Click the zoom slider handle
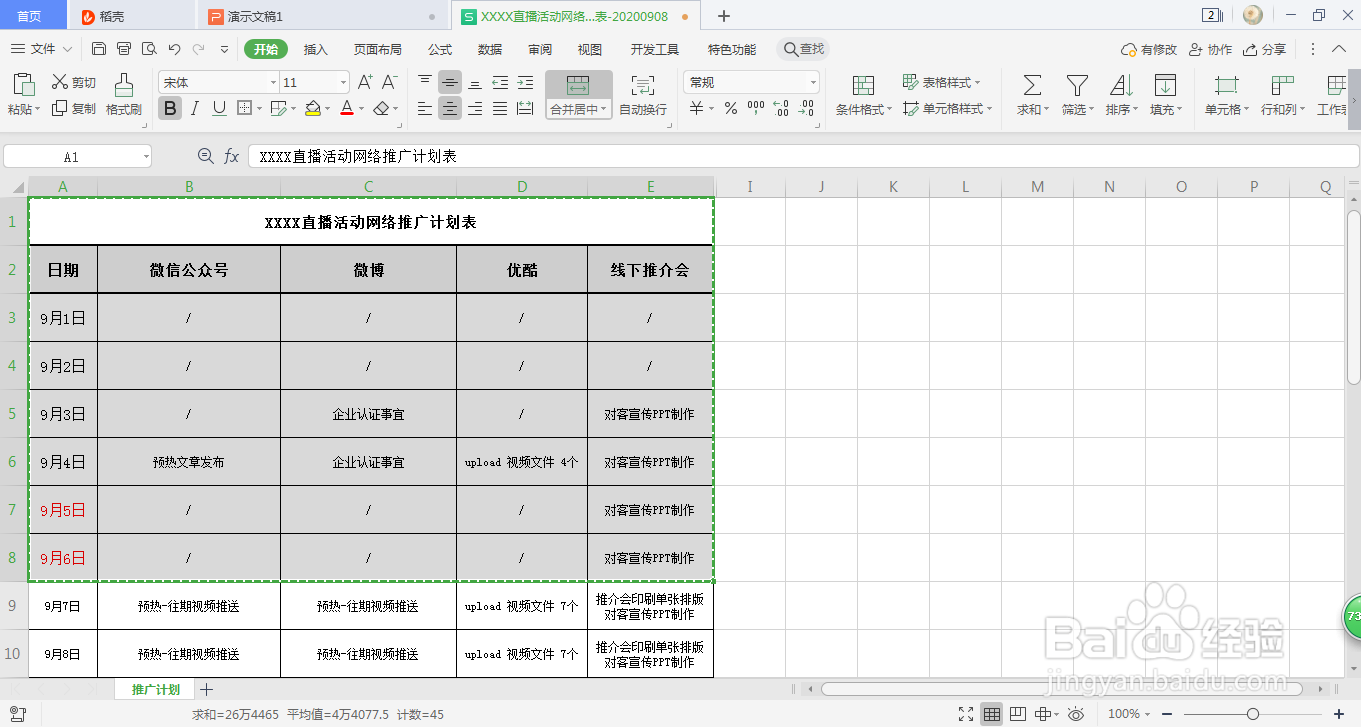 click(x=1253, y=714)
